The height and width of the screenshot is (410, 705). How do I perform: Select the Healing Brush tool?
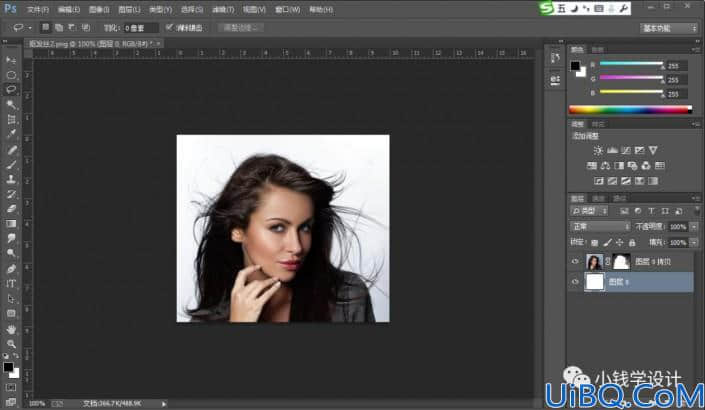pyautogui.click(x=11, y=150)
